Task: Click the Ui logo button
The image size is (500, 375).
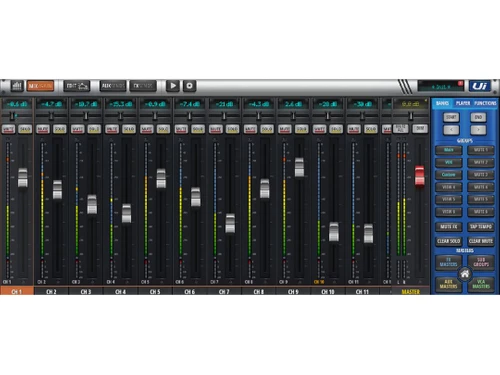Action: (x=480, y=86)
